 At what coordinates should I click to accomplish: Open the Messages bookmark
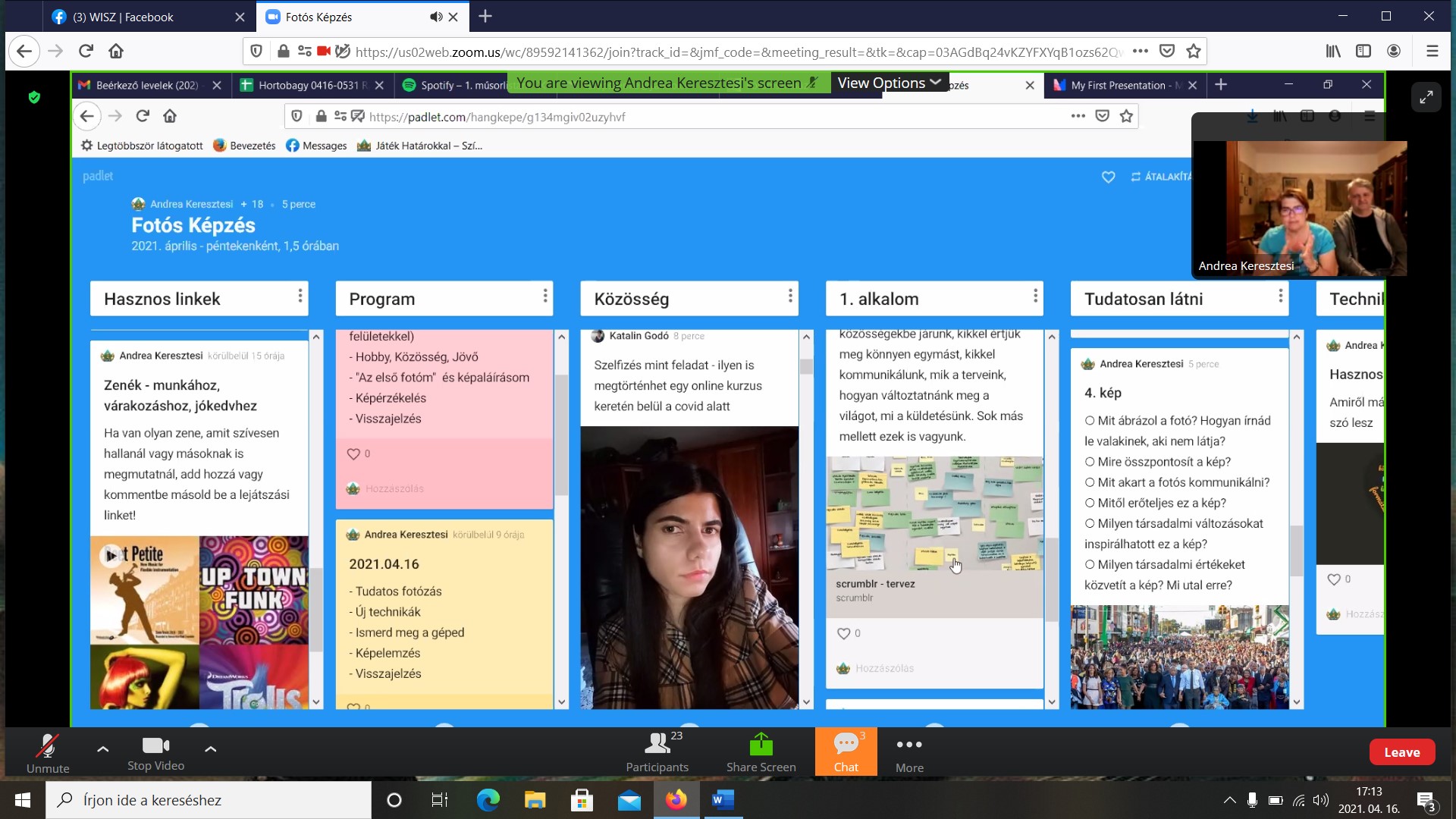coord(316,146)
